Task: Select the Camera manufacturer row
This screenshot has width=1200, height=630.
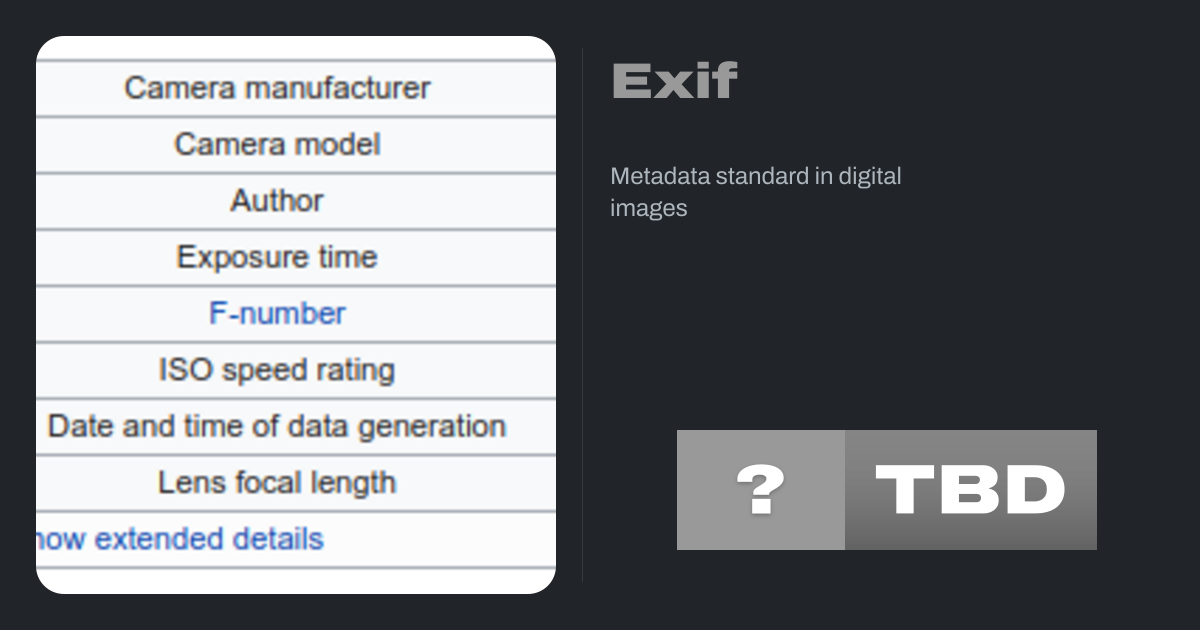Action: point(277,88)
